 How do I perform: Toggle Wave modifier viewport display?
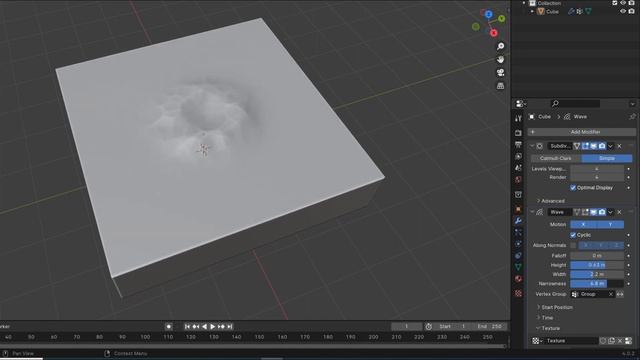pos(593,212)
